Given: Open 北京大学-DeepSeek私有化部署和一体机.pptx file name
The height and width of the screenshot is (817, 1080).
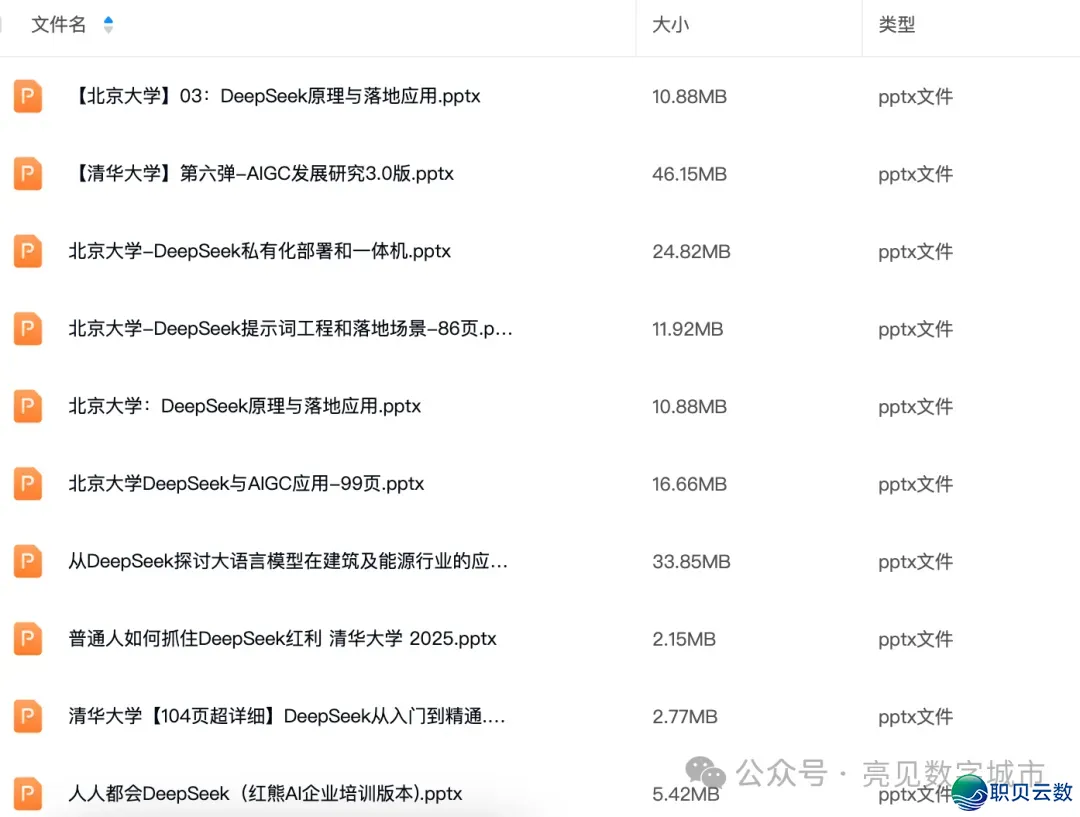Looking at the screenshot, I should 259,251.
